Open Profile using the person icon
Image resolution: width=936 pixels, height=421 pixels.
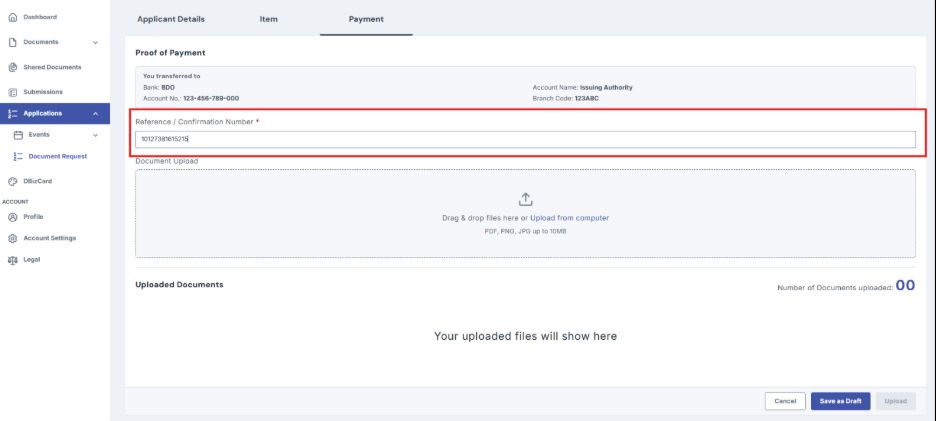tap(13, 217)
